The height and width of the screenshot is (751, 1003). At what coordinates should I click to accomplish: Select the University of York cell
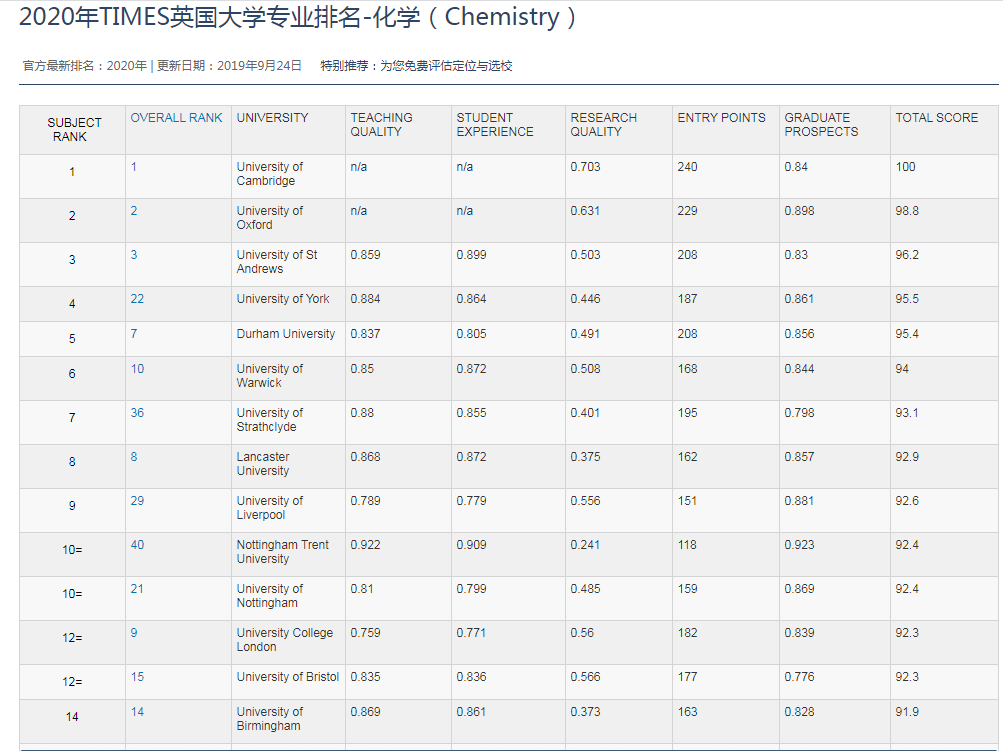pos(288,304)
